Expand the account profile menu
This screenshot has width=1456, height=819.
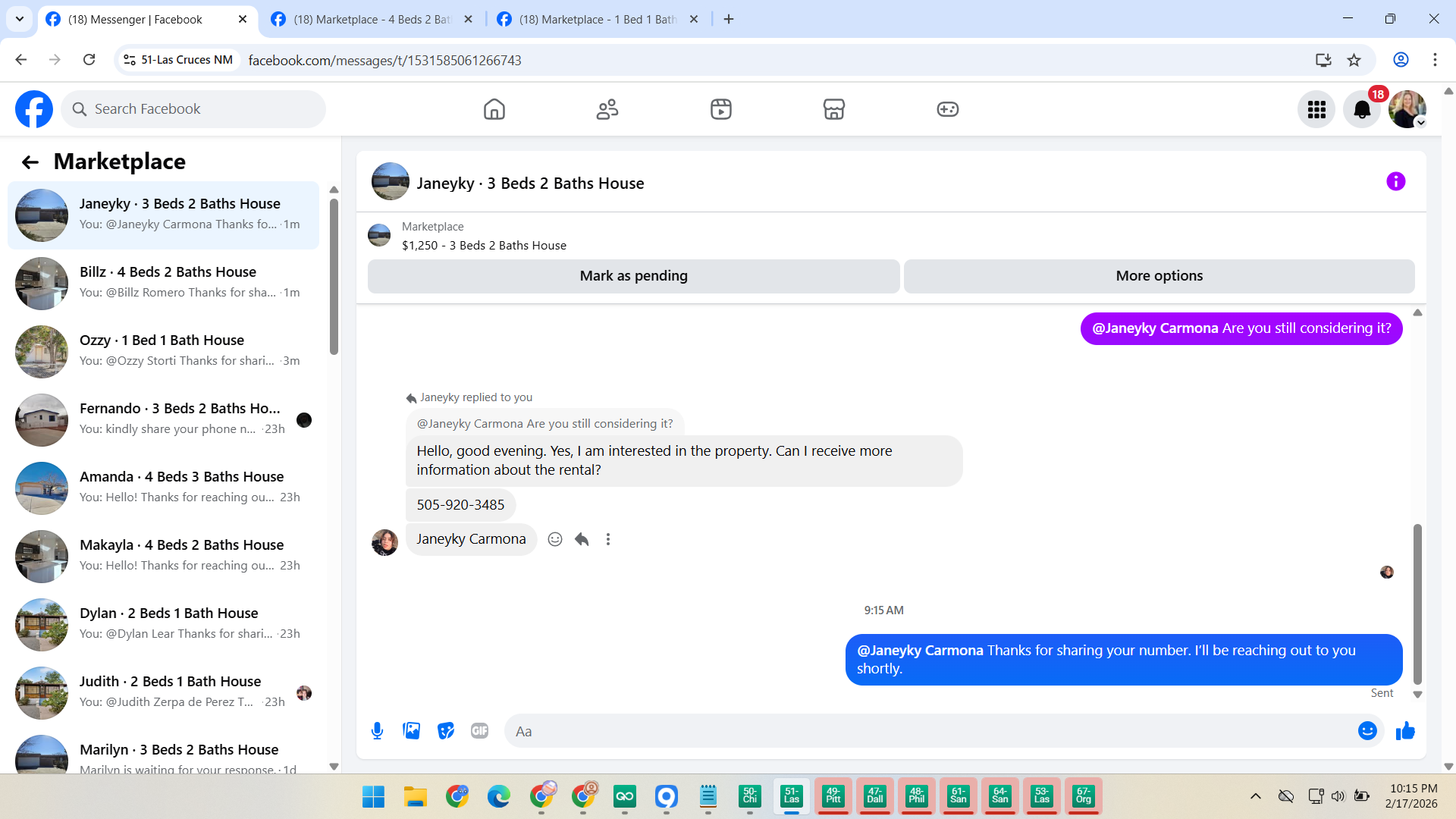[x=1407, y=110]
